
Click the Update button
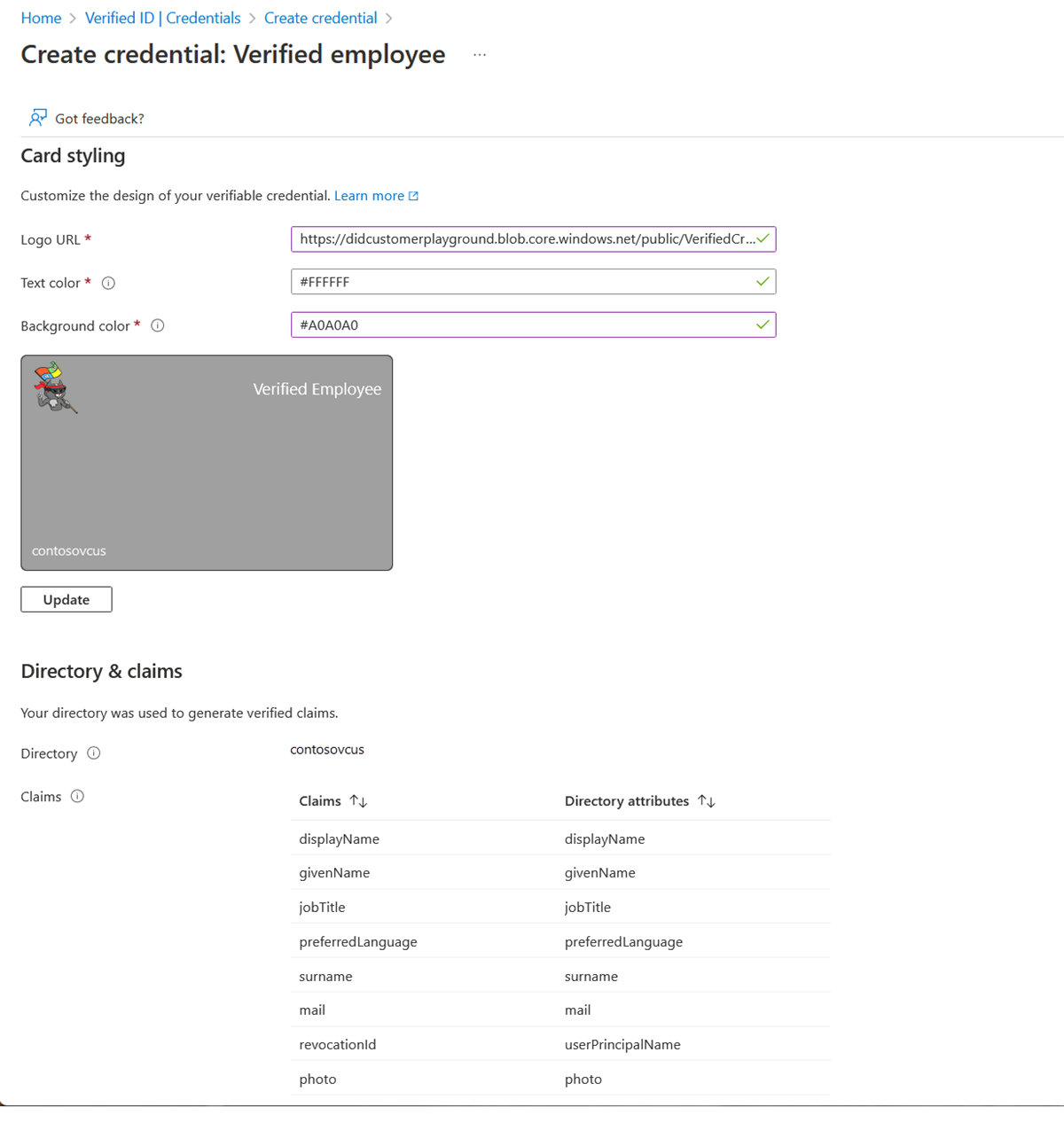click(66, 599)
